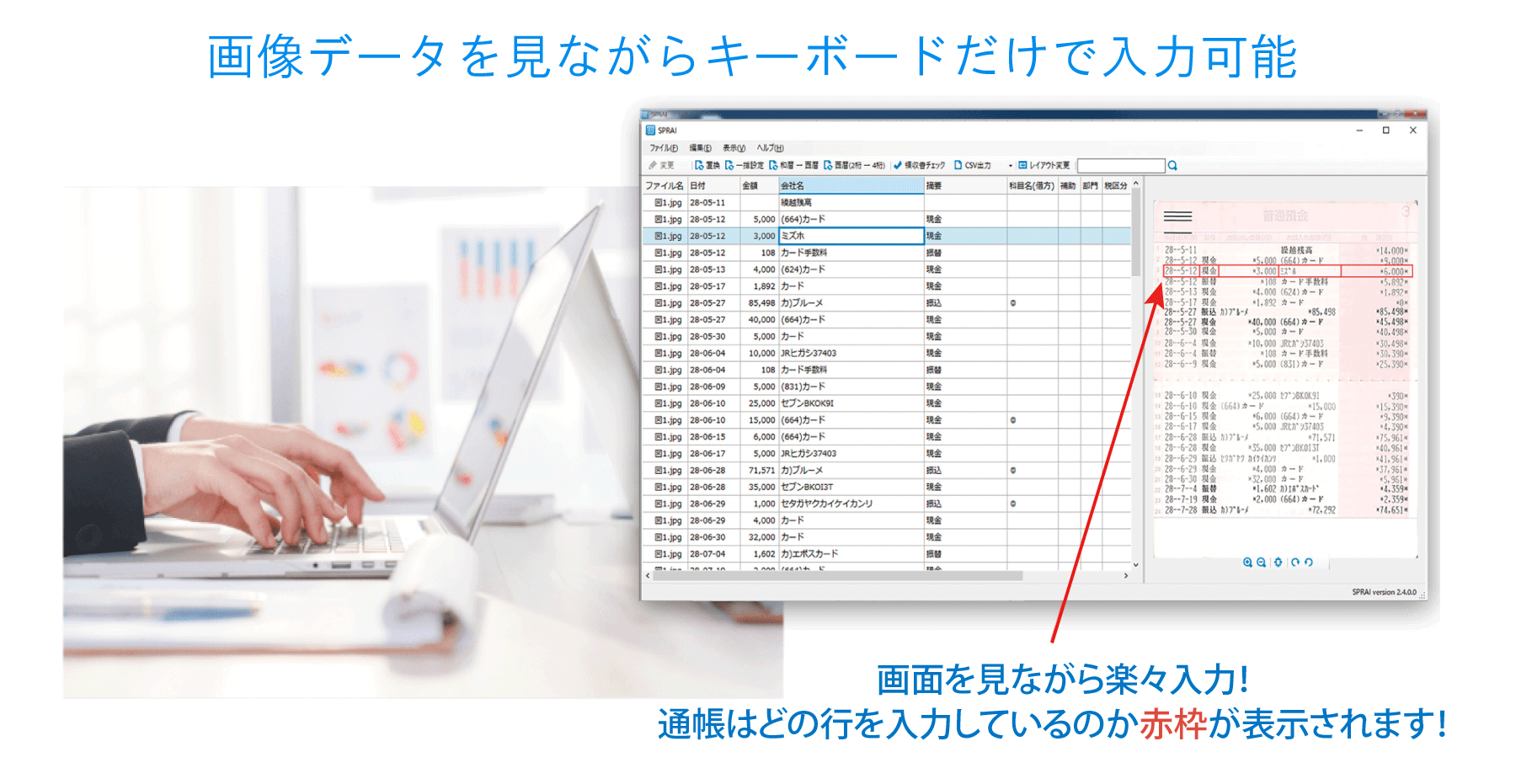Run the 和暦→西暦 date conversion tool

tap(793, 165)
